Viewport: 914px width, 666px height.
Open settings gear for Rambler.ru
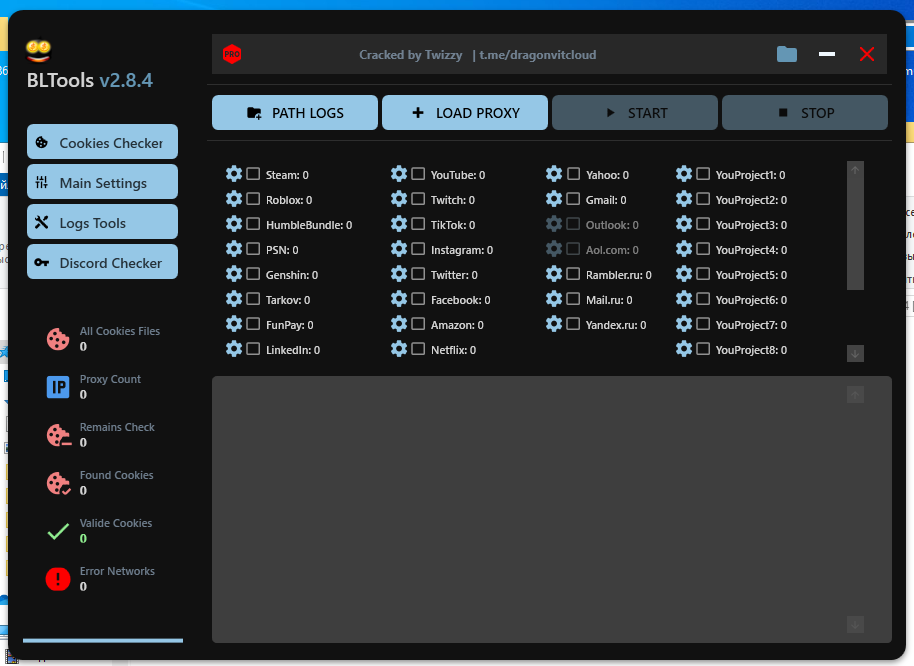[554, 274]
